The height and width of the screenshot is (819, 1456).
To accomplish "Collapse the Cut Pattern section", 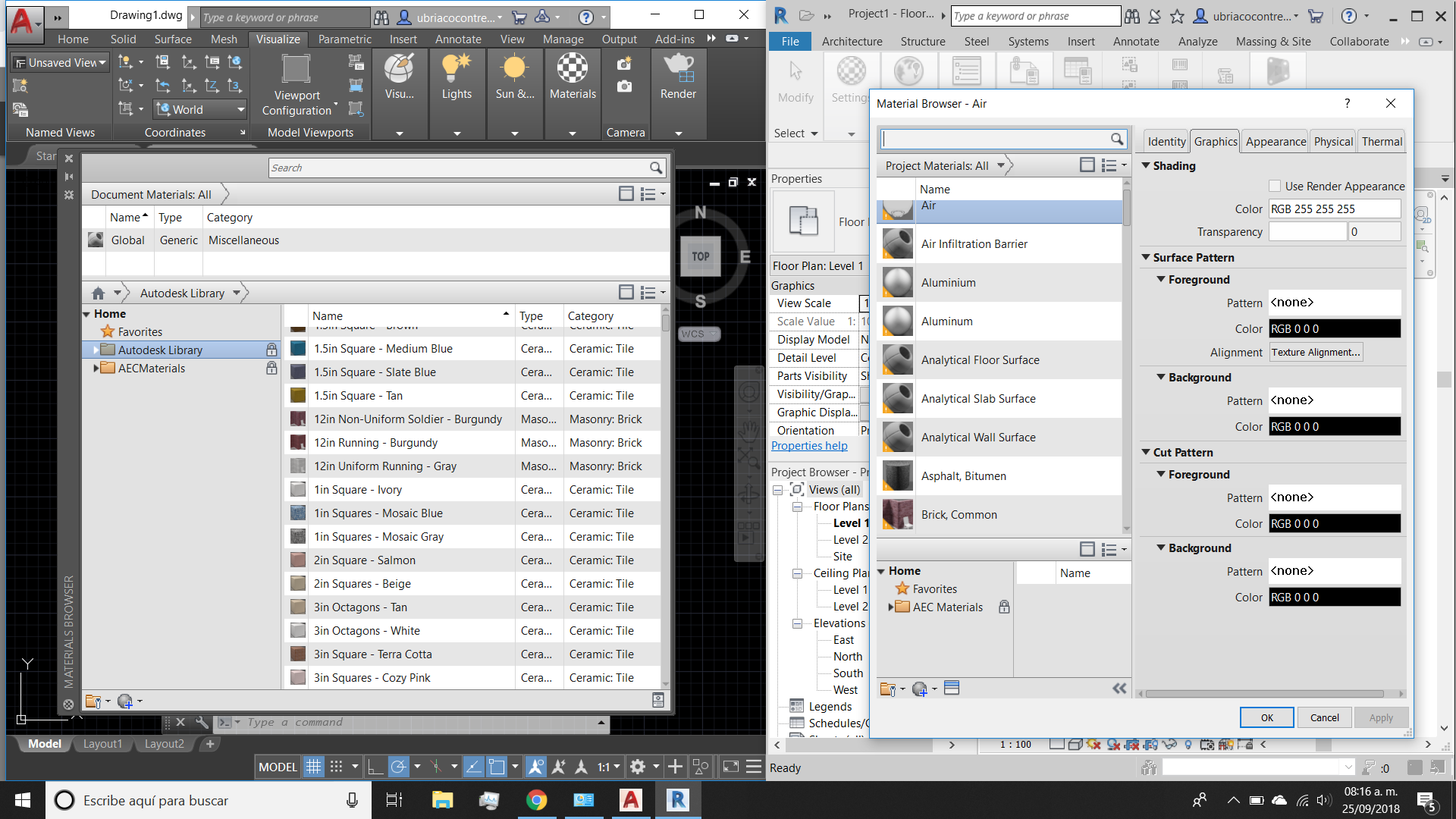I will [x=1146, y=452].
